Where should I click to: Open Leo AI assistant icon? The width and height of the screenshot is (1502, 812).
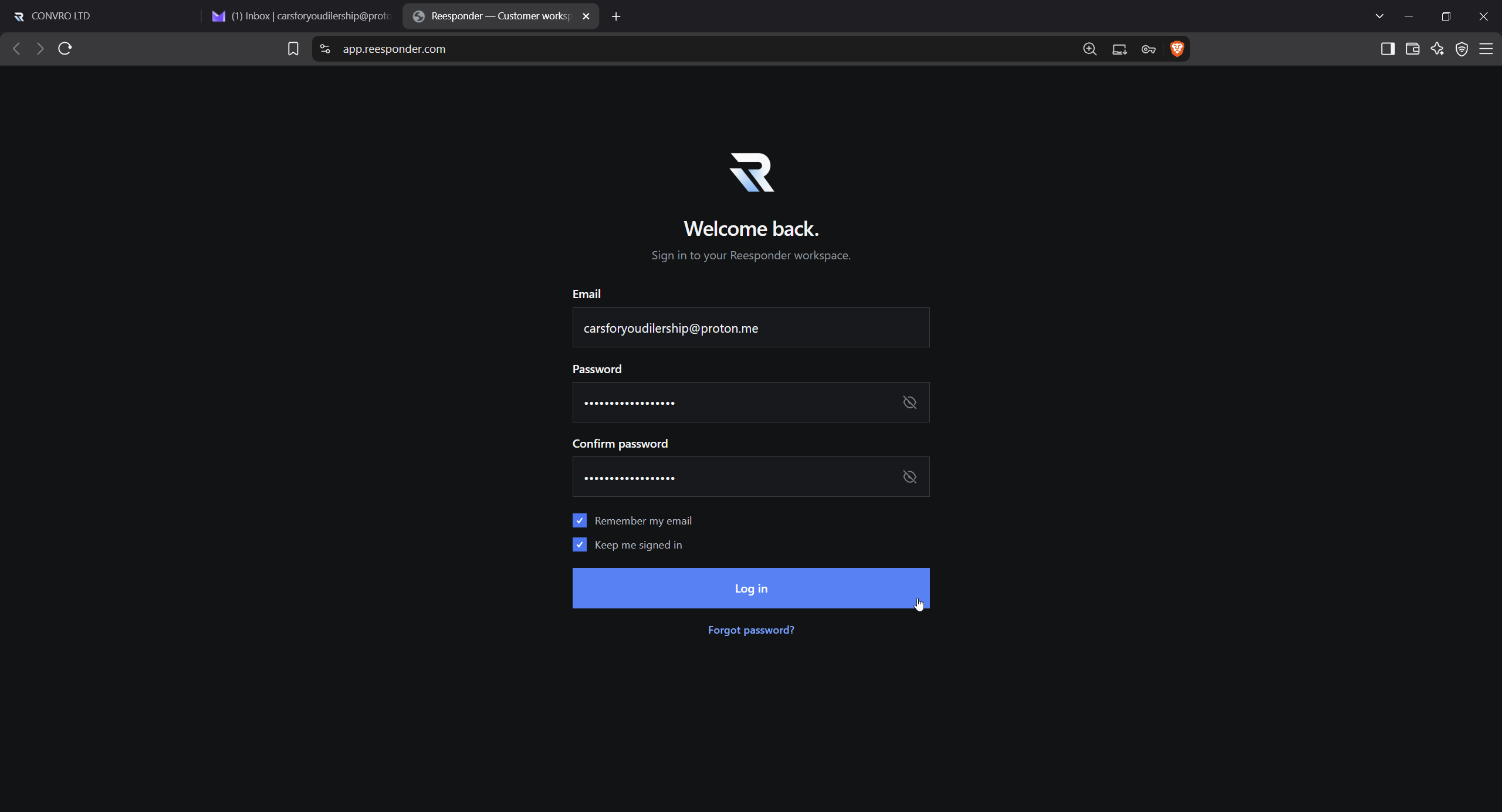pyautogui.click(x=1437, y=49)
